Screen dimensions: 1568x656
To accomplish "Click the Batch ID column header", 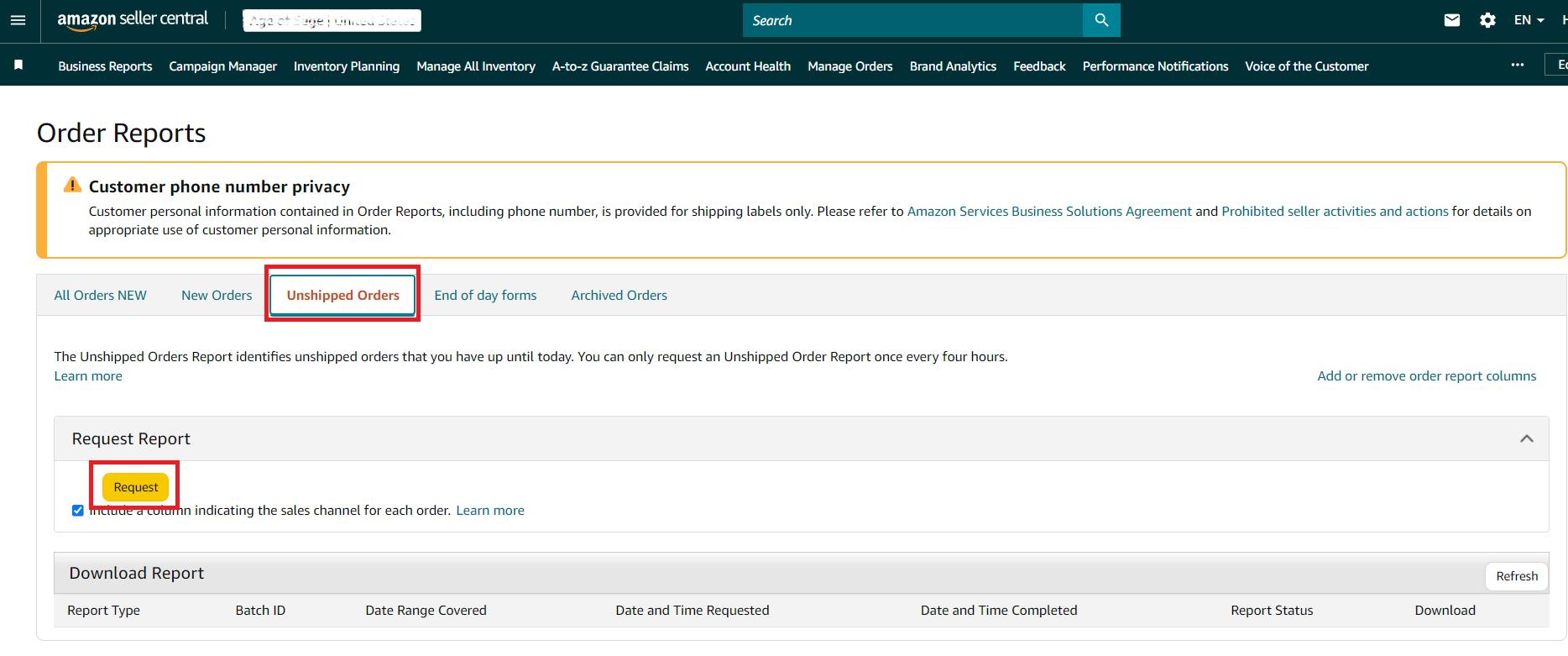I will (260, 611).
